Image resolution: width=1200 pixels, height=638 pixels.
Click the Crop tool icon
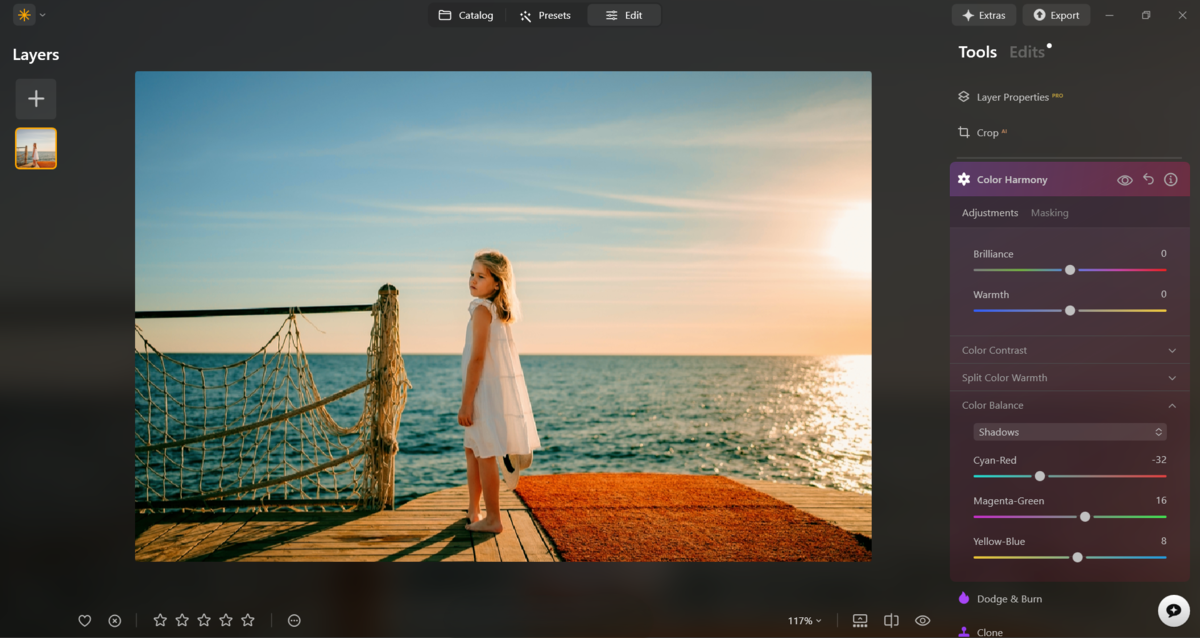point(964,132)
